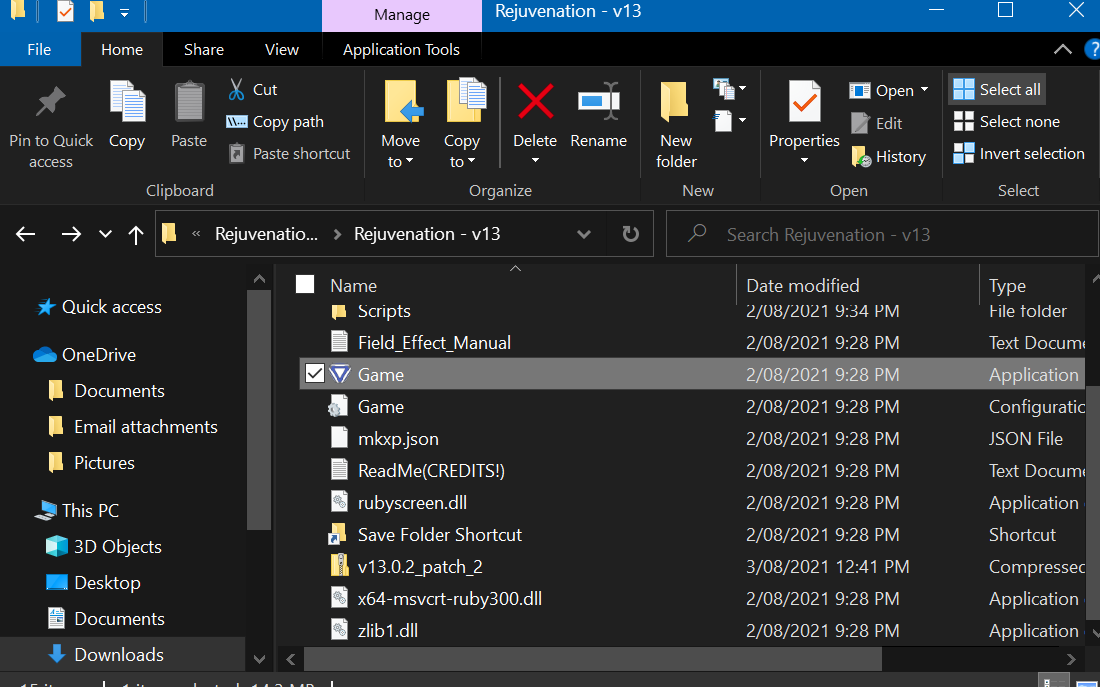Image resolution: width=1100 pixels, height=687 pixels.
Task: Click the Refresh button
Action: coord(631,234)
